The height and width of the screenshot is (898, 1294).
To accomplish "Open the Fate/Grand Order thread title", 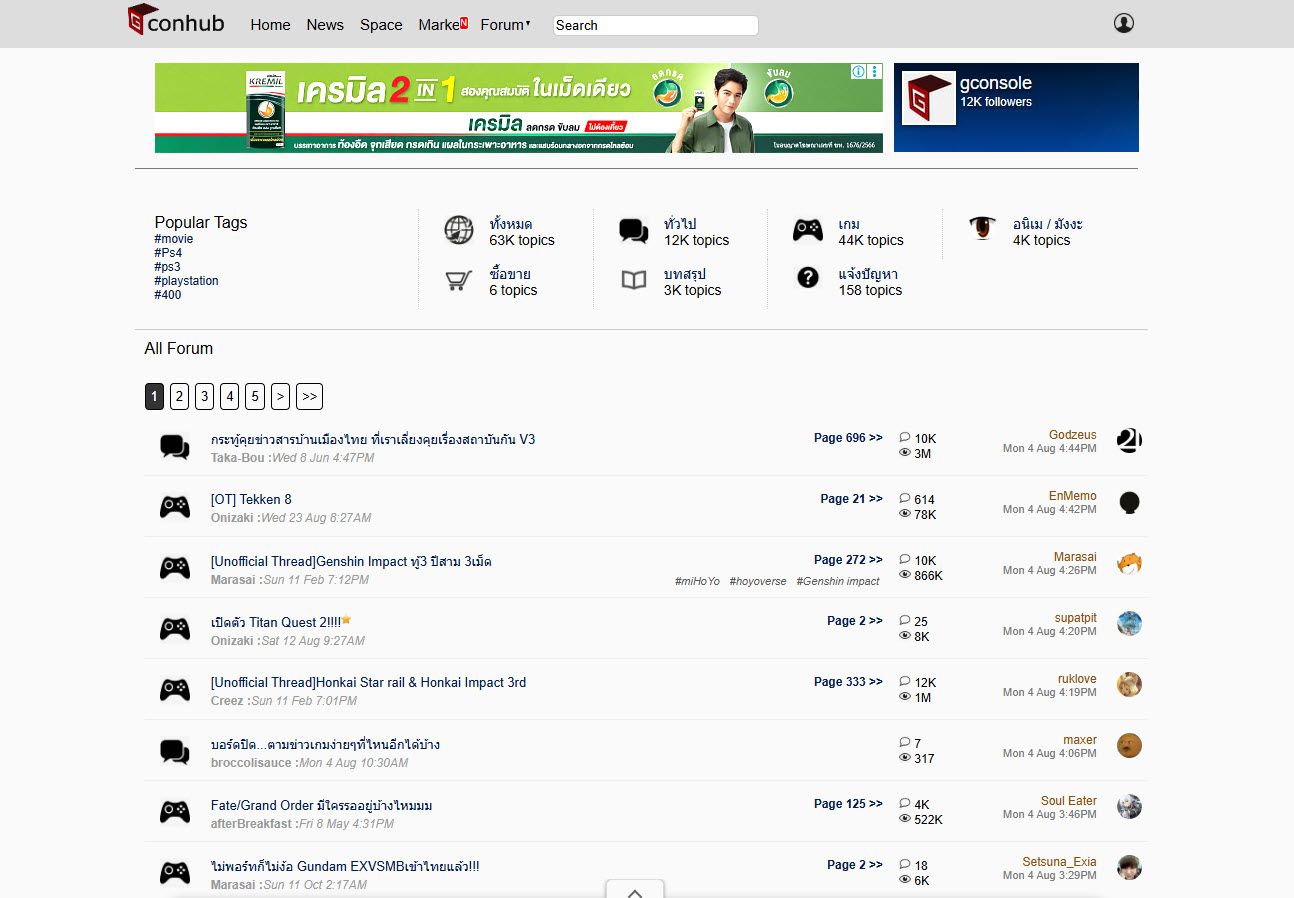I will 321,805.
